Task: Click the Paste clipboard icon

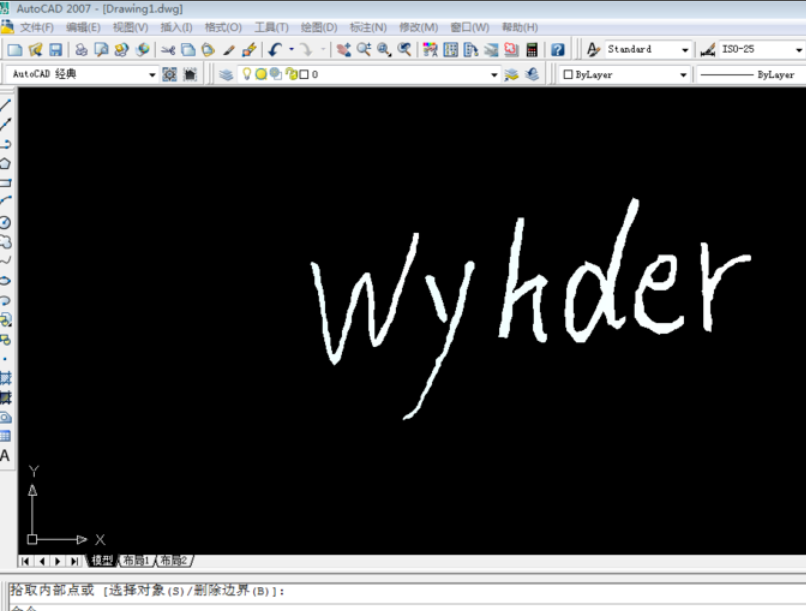Action: (208, 50)
